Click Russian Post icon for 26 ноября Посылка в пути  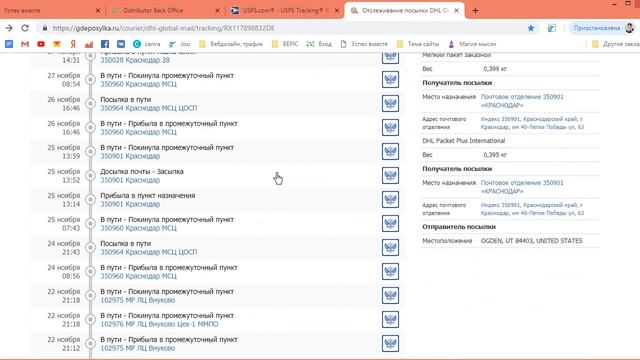click(x=390, y=104)
